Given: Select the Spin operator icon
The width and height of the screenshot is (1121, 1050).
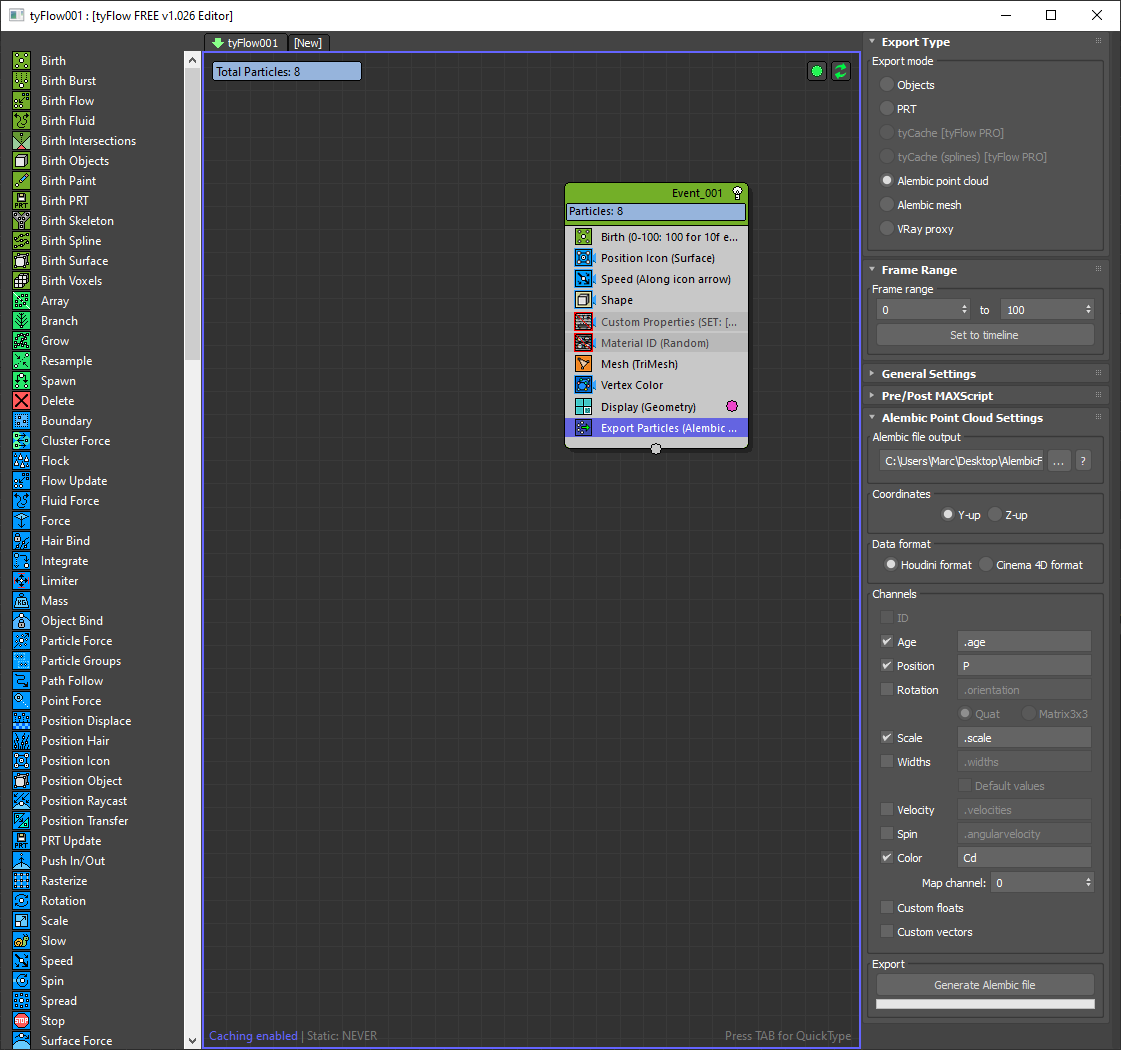Looking at the screenshot, I should click(21, 981).
